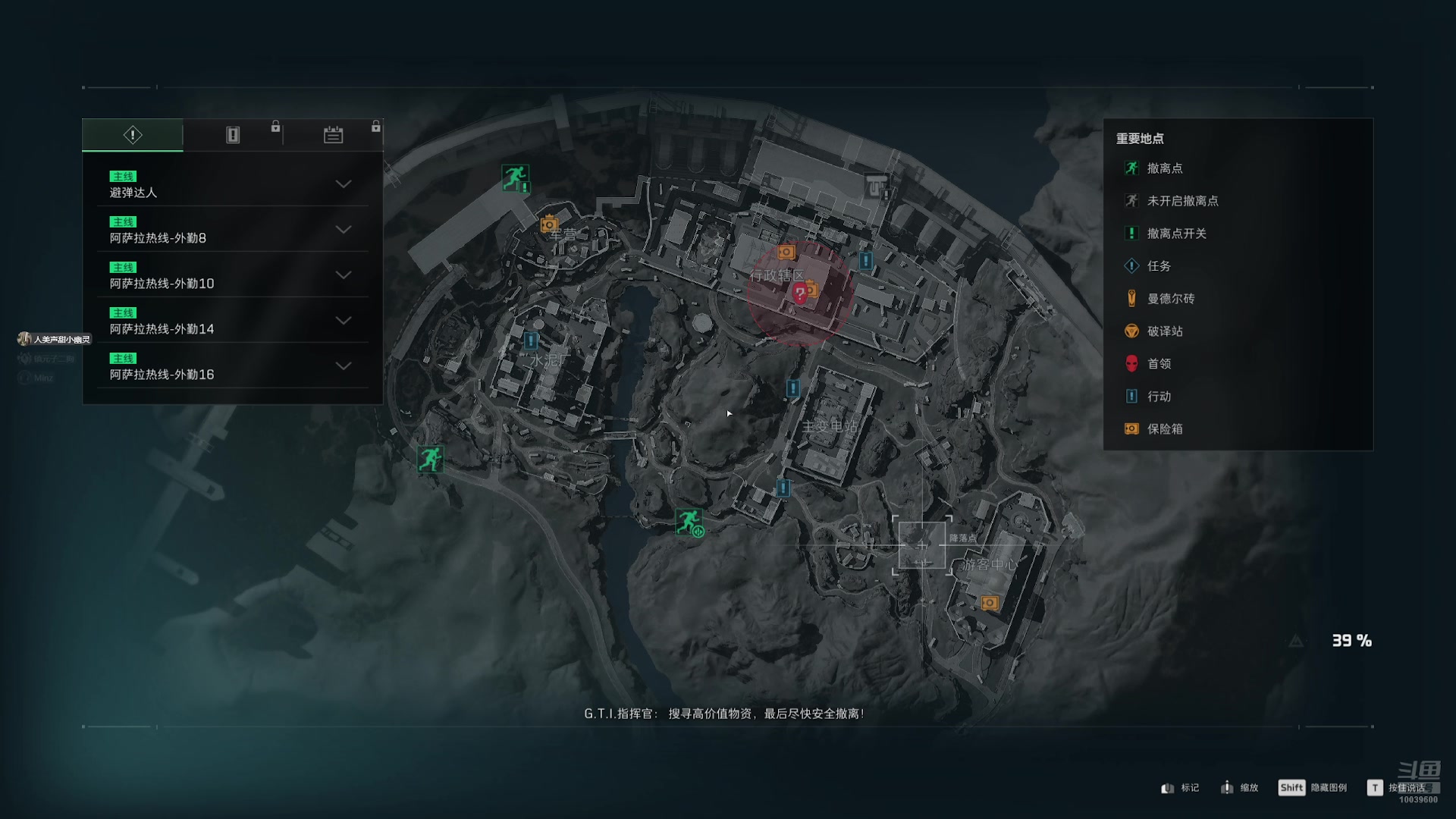Select the red boss marker in 行政辖区
The width and height of the screenshot is (1456, 819).
799,293
